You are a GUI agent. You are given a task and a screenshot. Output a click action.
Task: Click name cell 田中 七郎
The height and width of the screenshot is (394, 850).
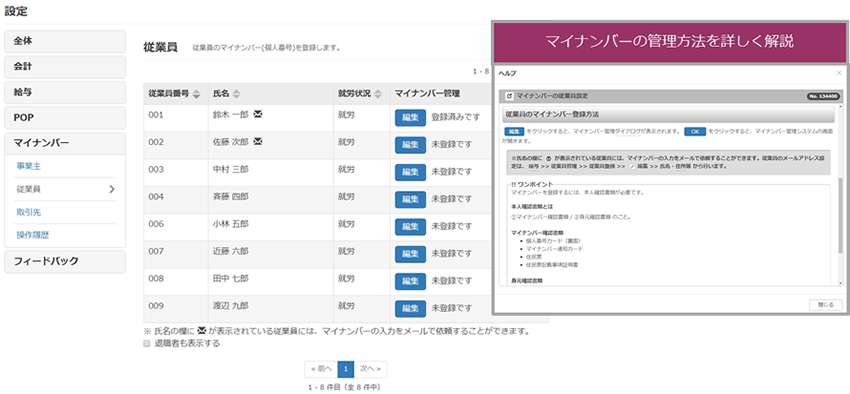271,281
